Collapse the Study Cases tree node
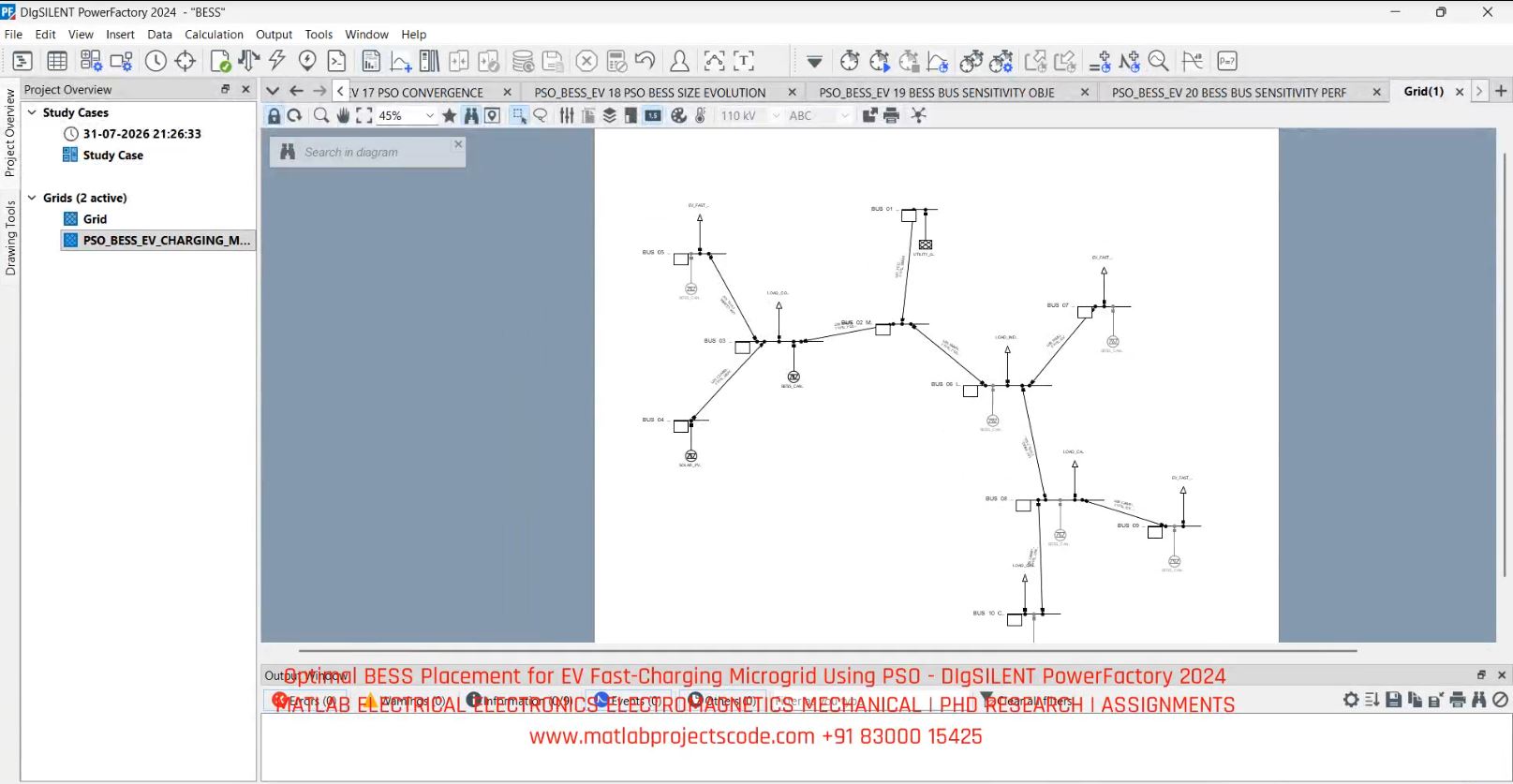 point(32,112)
